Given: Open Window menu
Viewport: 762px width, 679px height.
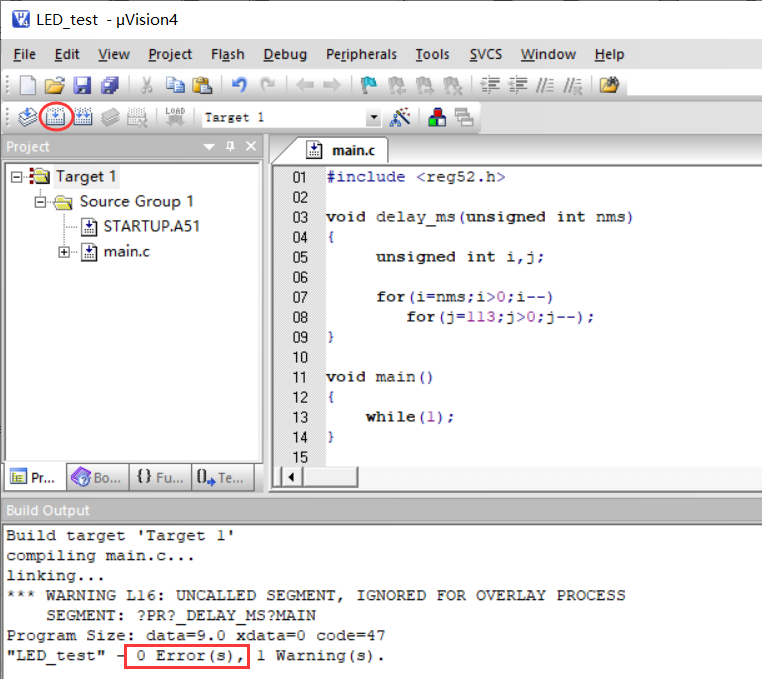Looking at the screenshot, I should [x=548, y=54].
